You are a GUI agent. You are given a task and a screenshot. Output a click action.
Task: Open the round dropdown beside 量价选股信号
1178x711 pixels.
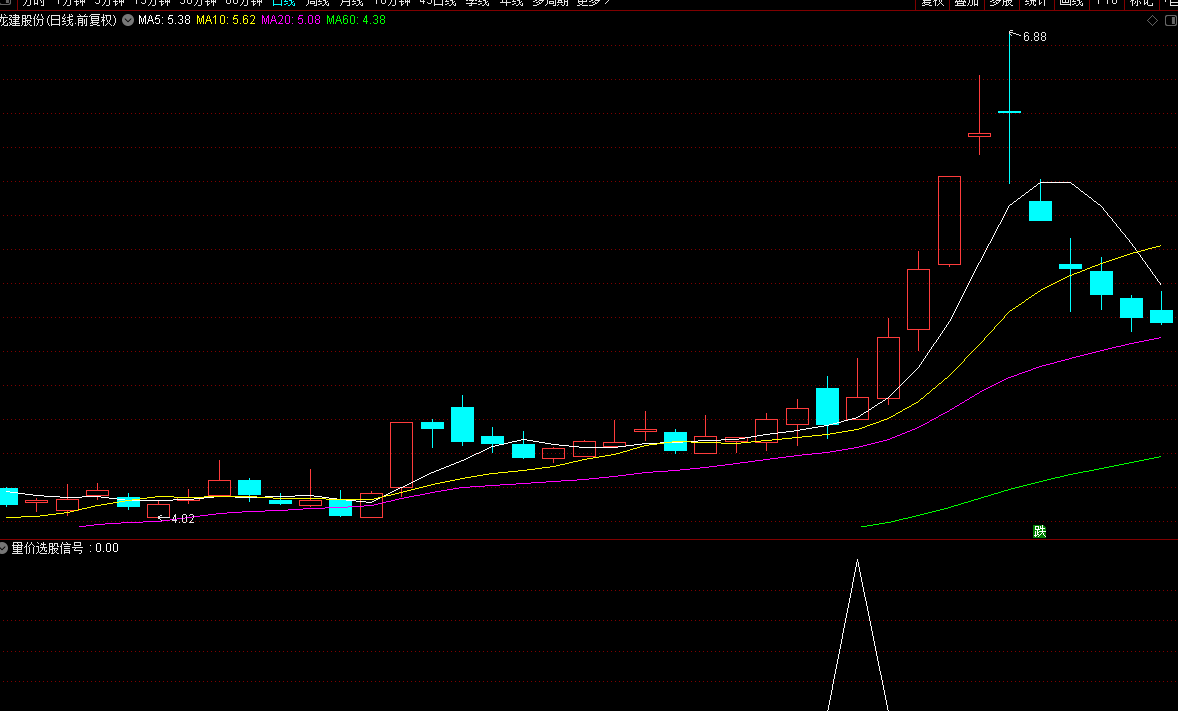[x=3, y=549]
